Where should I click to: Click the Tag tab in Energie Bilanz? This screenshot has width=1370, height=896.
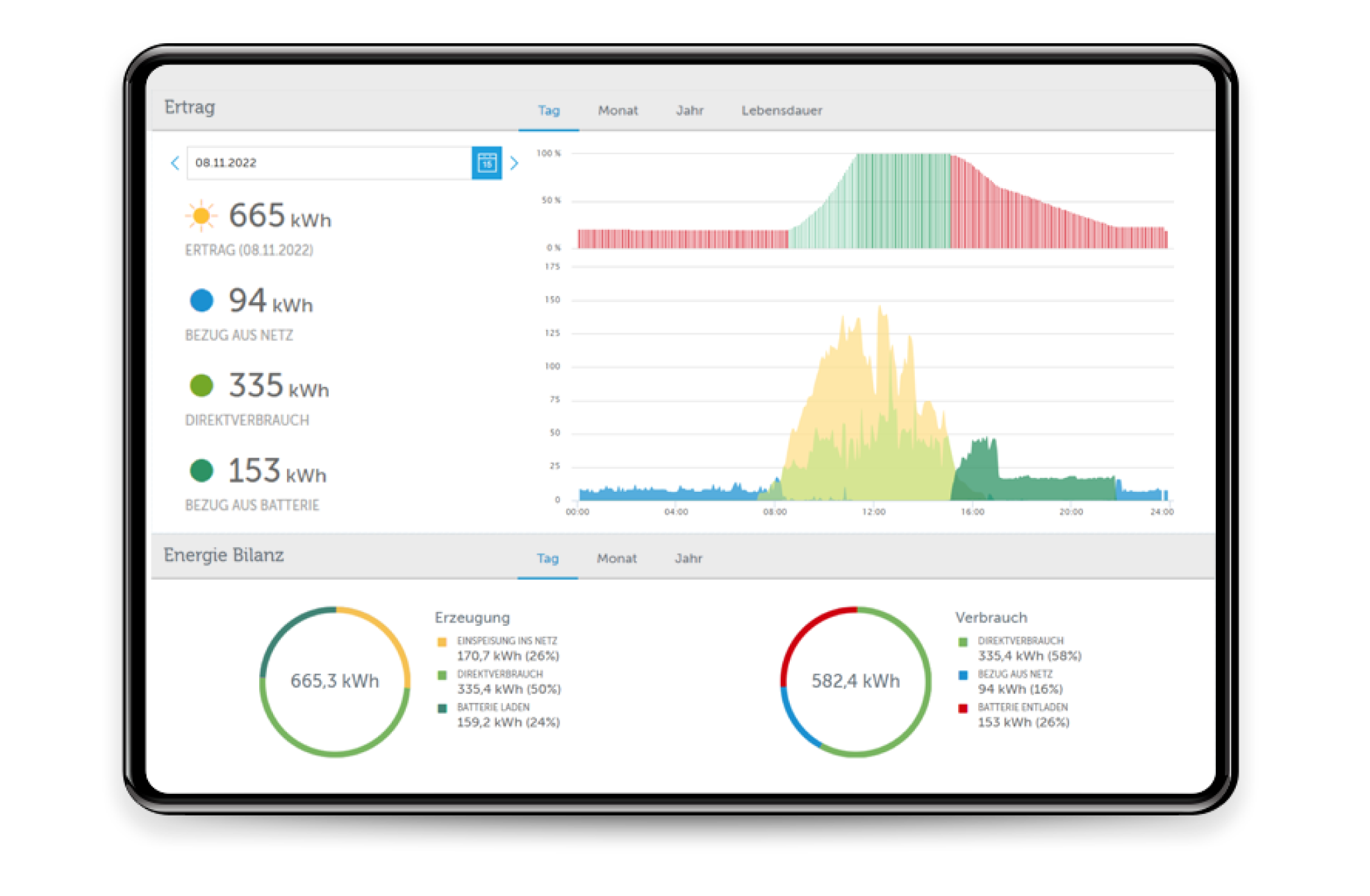(547, 558)
